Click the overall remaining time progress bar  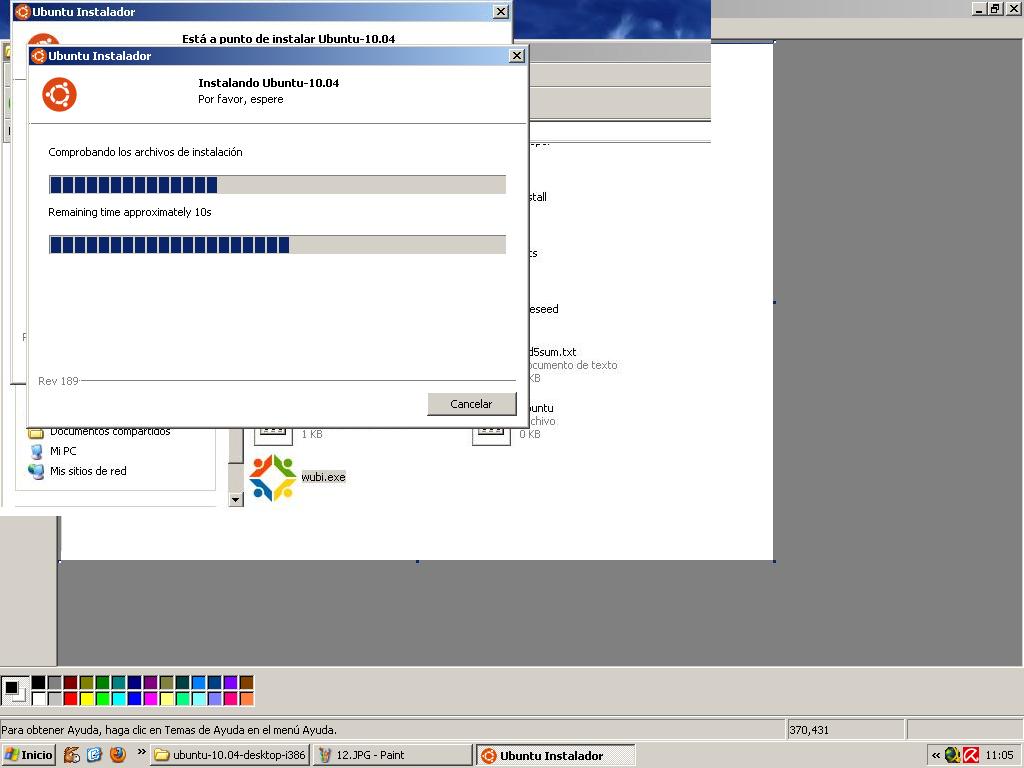(278, 244)
